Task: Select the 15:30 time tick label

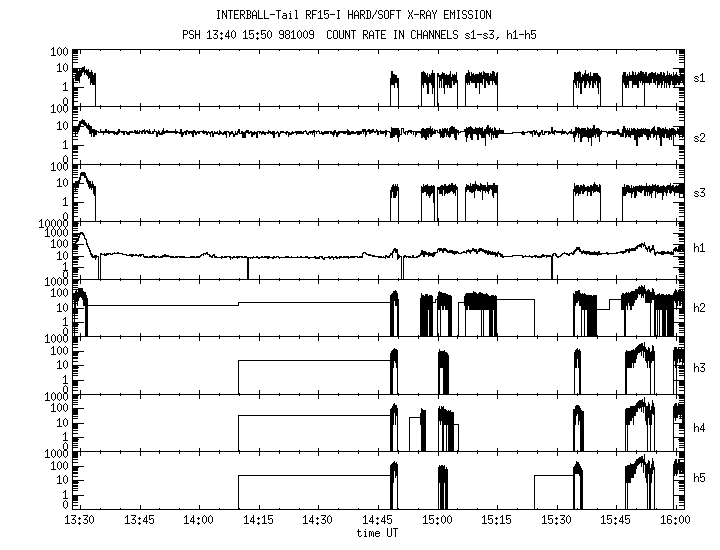Action: pyautogui.click(x=555, y=520)
